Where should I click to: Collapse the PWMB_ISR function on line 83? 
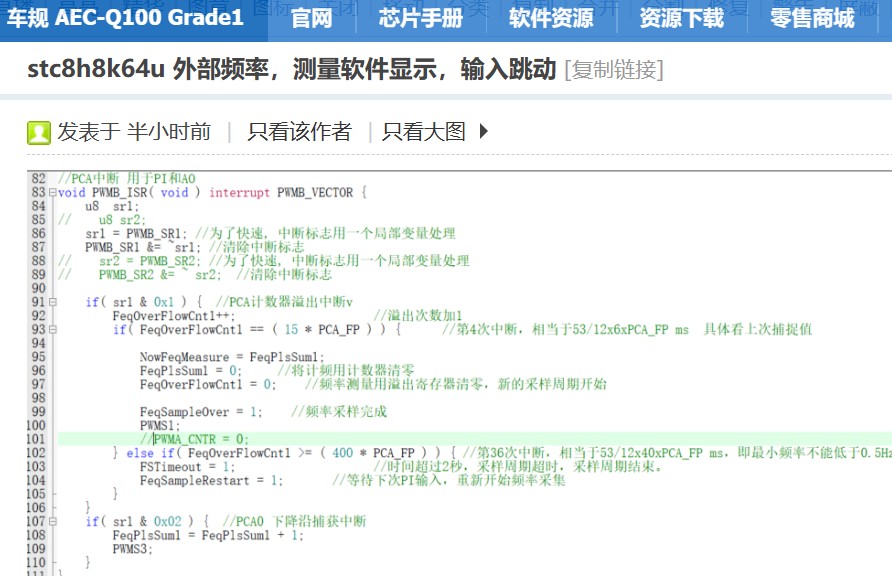coord(52,193)
